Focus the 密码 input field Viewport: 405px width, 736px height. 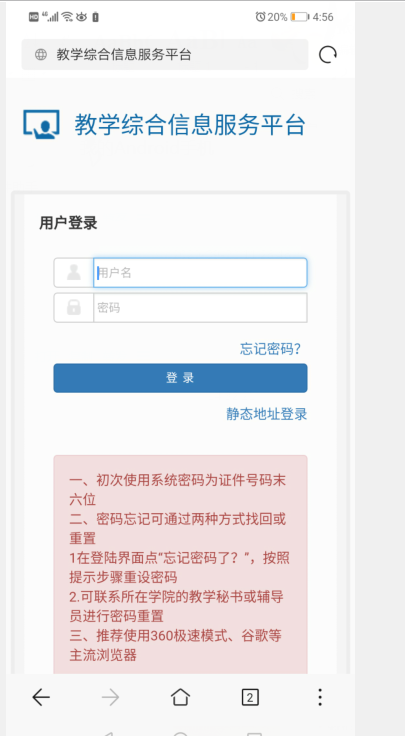[200, 308]
